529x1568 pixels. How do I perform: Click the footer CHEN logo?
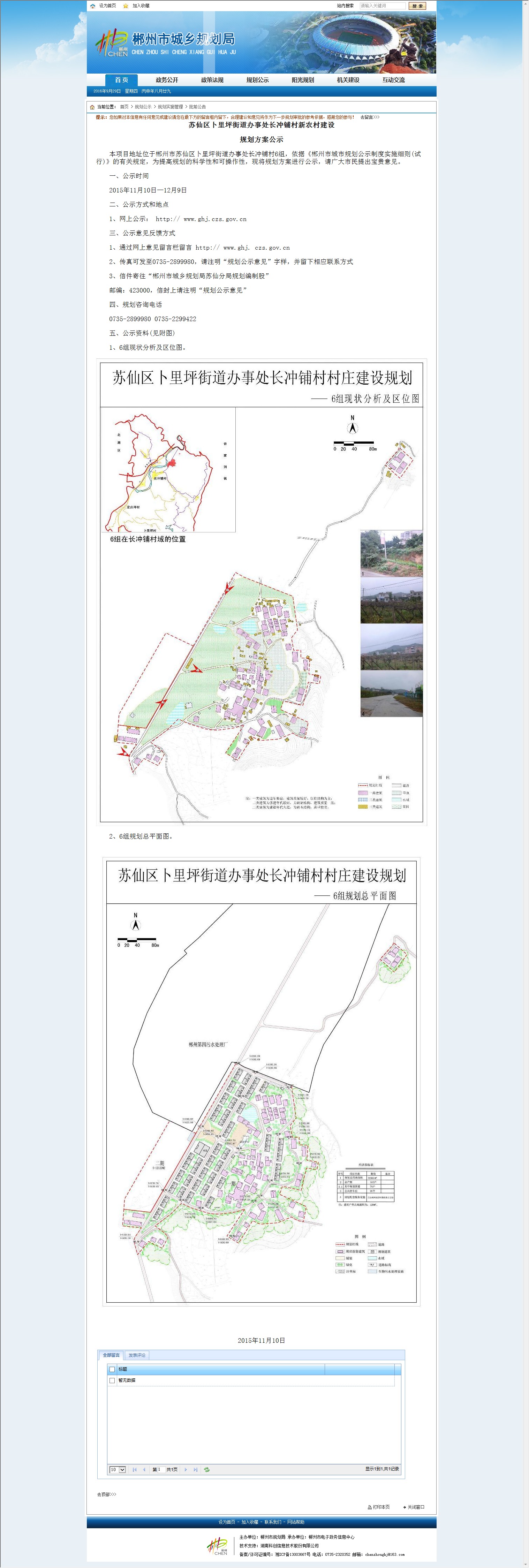tap(218, 1547)
